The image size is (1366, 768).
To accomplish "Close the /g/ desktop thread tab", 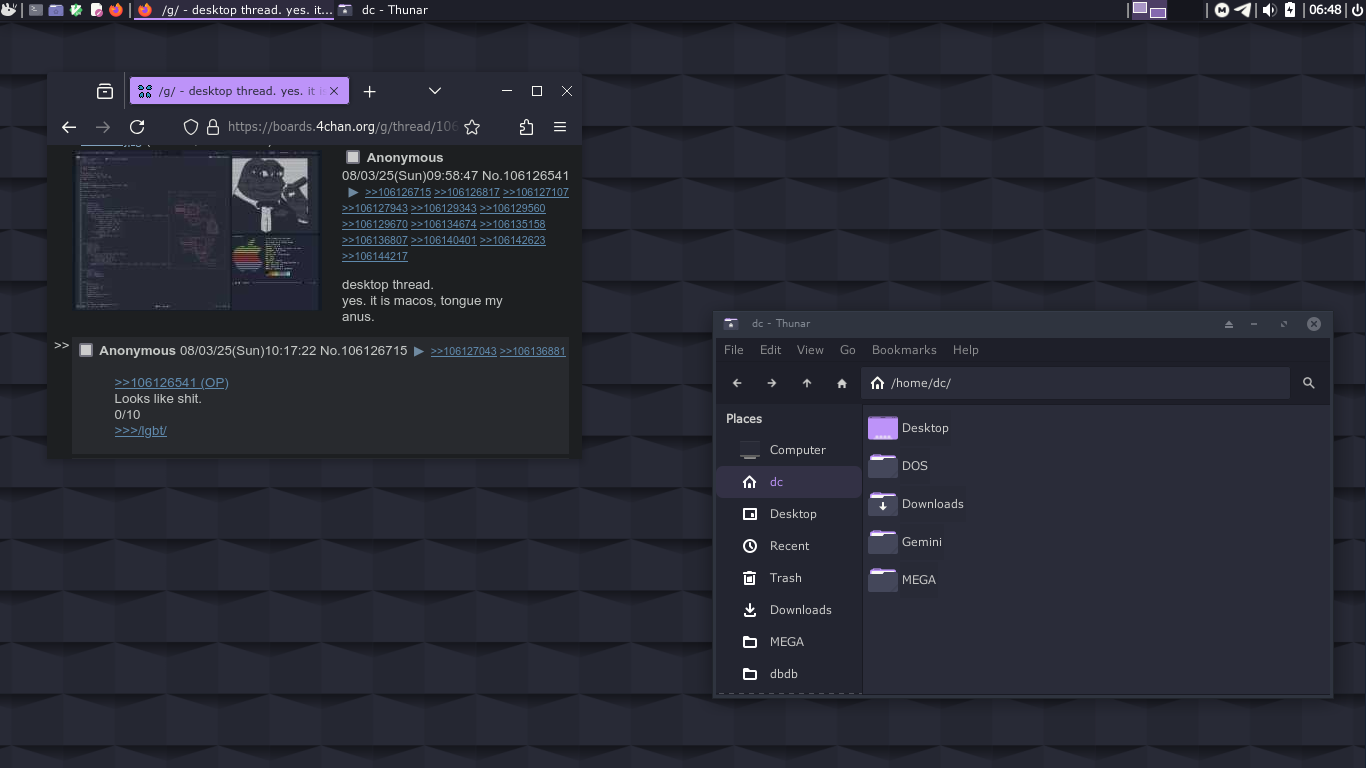I will (x=334, y=91).
